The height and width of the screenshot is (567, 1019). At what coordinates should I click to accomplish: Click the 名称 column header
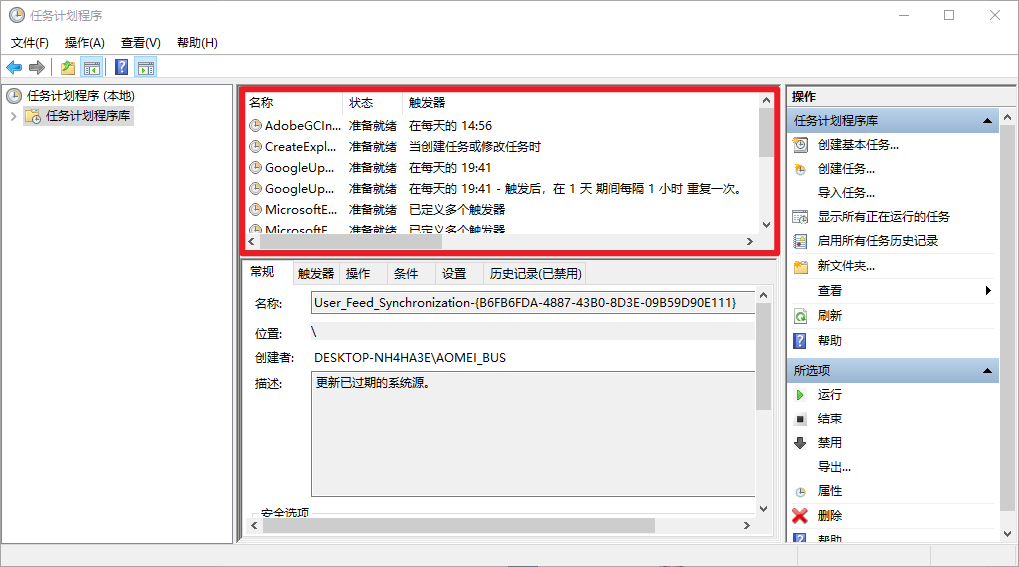294,103
